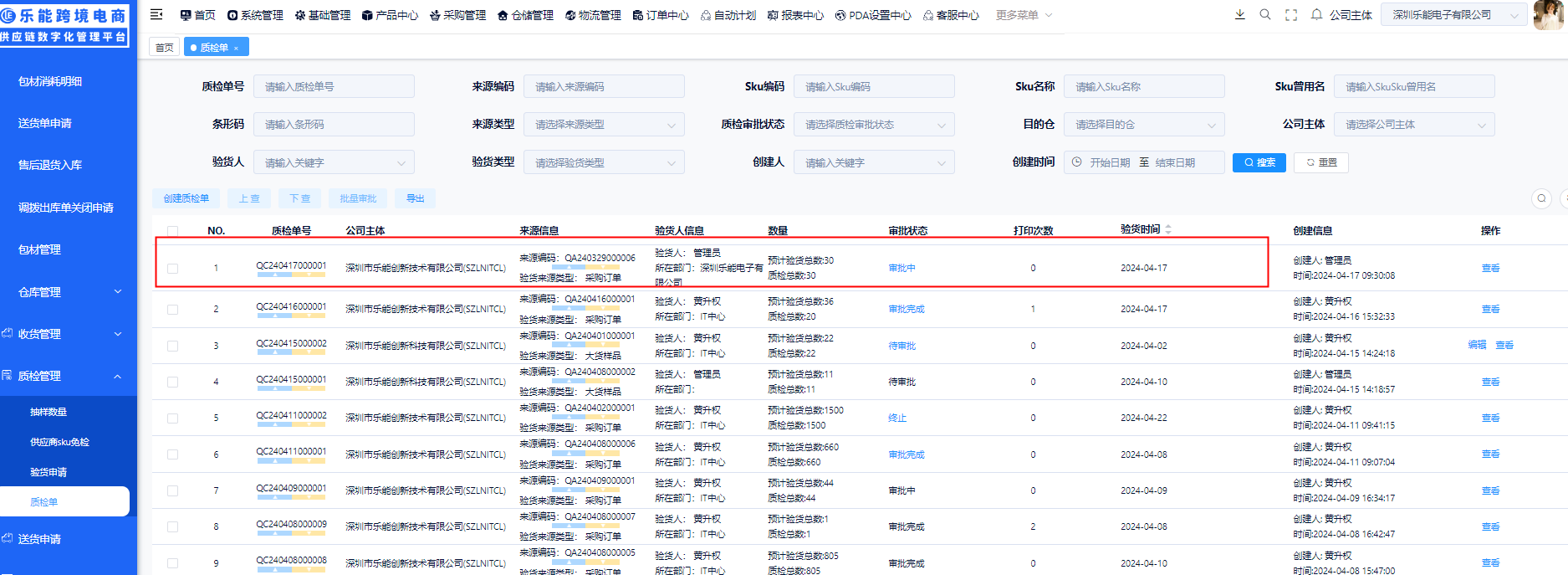1568x575 pixels.
Task: Collapse the sidebar with the hamburger icon
Action: tap(156, 14)
